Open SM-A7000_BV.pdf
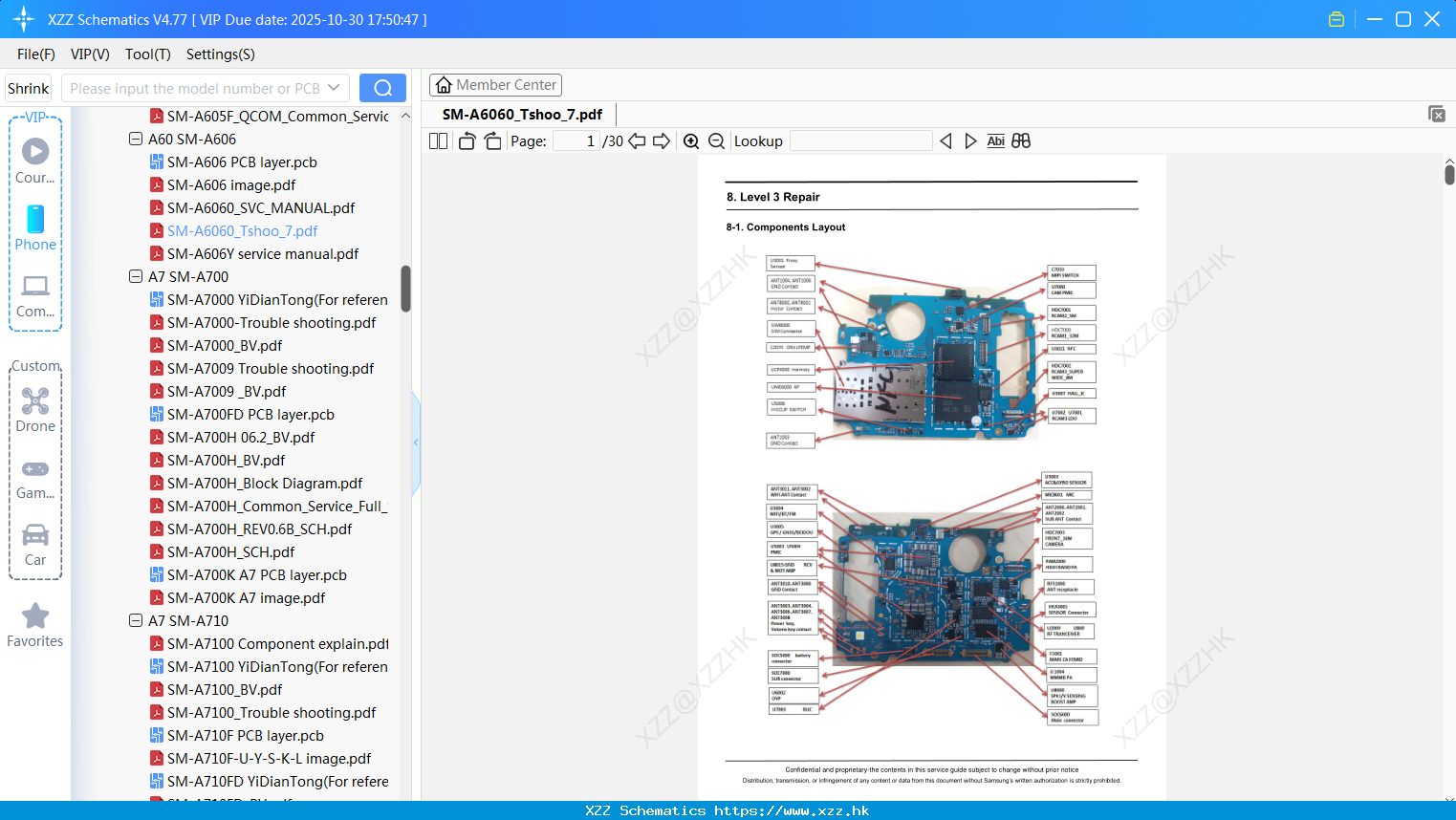 (225, 346)
